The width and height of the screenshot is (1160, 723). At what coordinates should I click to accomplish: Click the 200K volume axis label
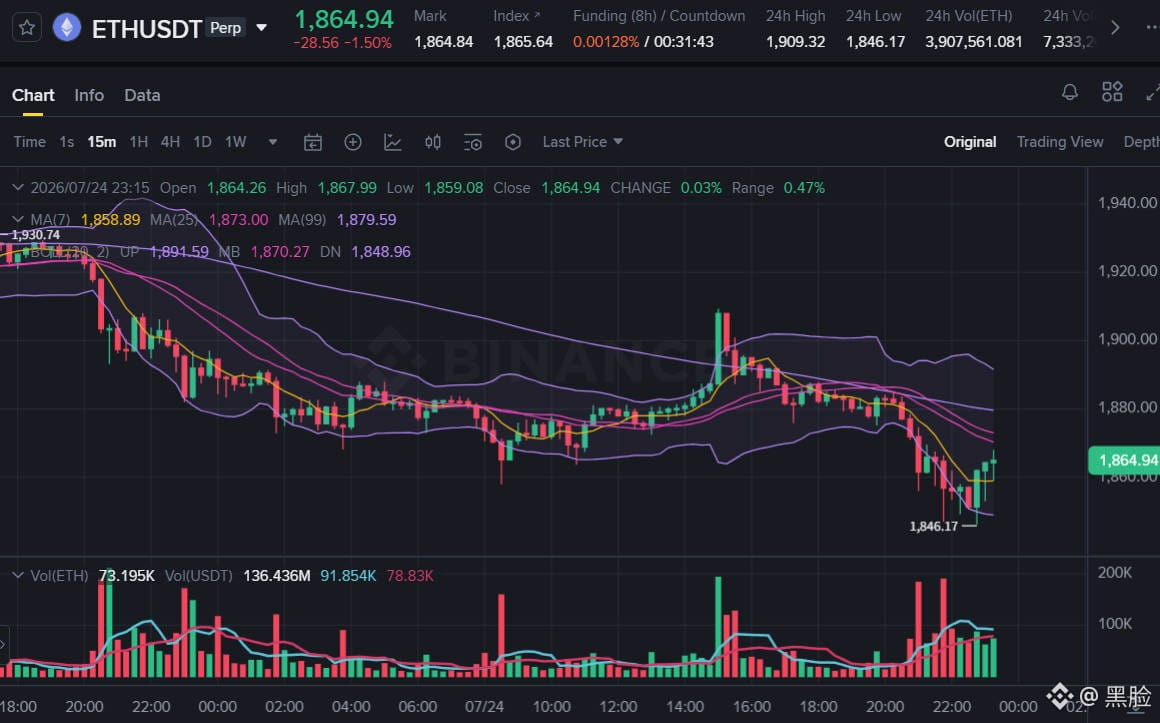(x=1115, y=573)
